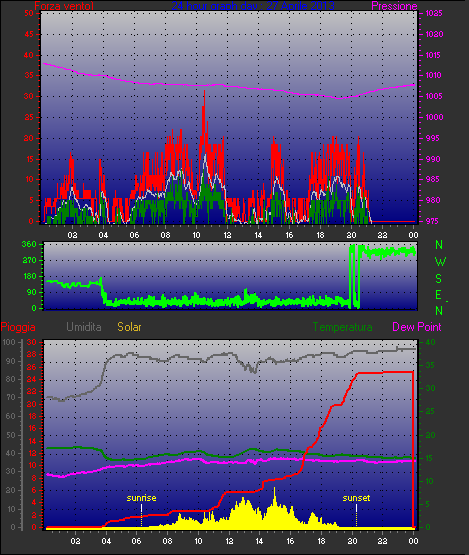The width and height of the screenshot is (469, 555).
Task: Select the "Dew Point" legend label
Action: click(417, 327)
